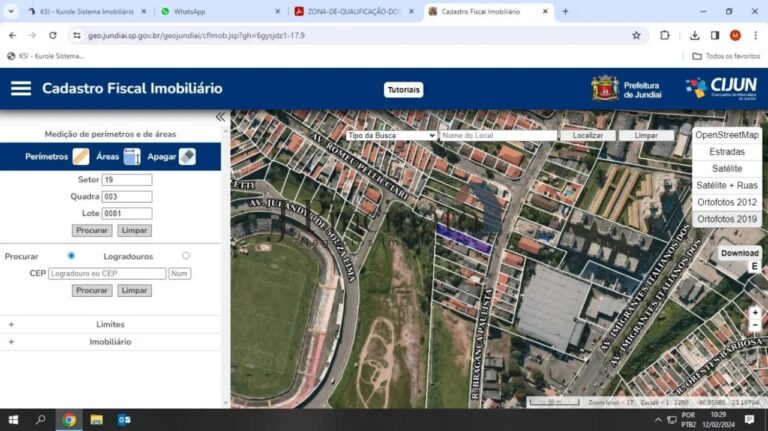
Task: Switch to ZONA-DE-QUALIFICAÇÃO tab
Action: [x=354, y=11]
